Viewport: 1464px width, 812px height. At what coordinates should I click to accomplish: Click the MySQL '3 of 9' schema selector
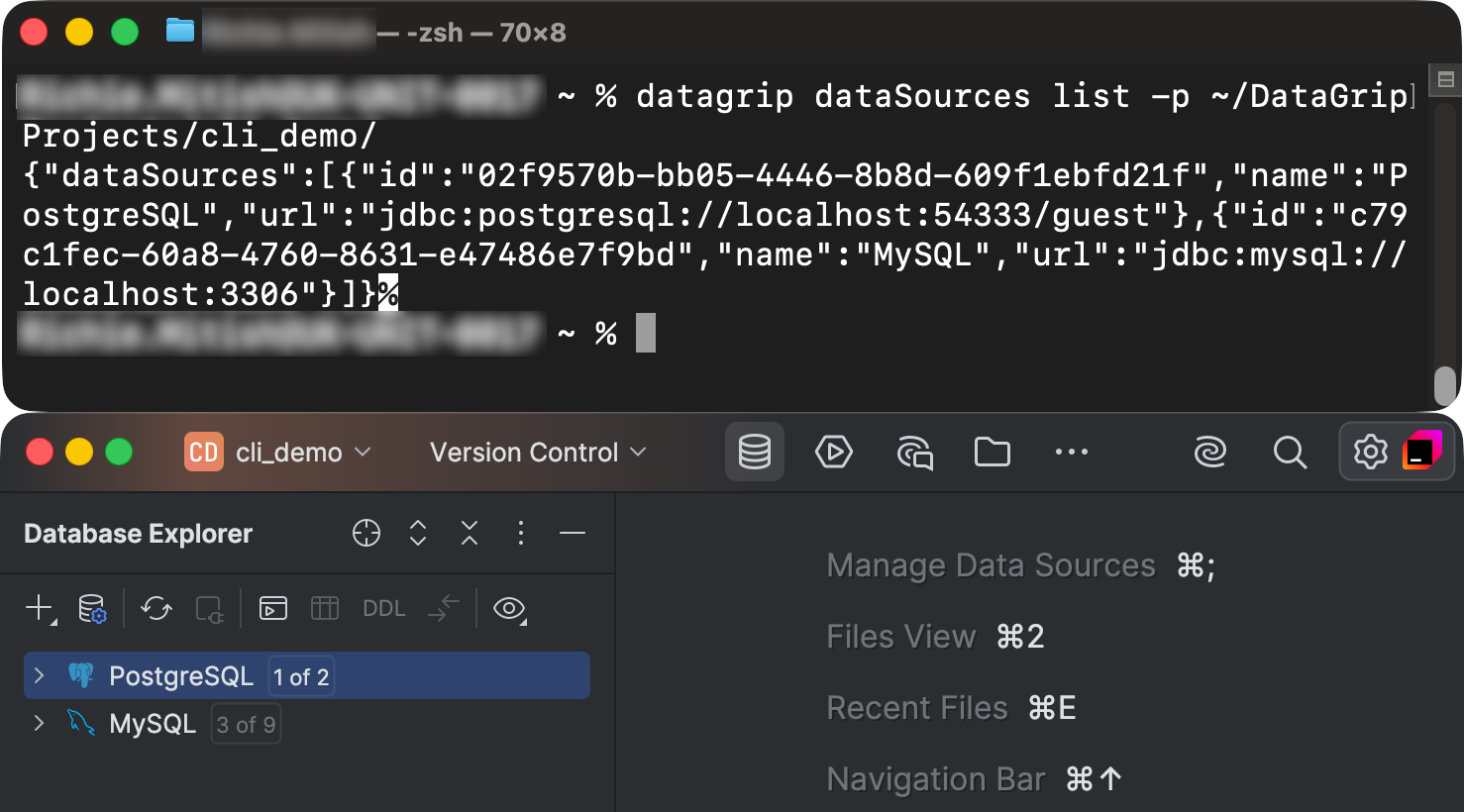pos(246,724)
